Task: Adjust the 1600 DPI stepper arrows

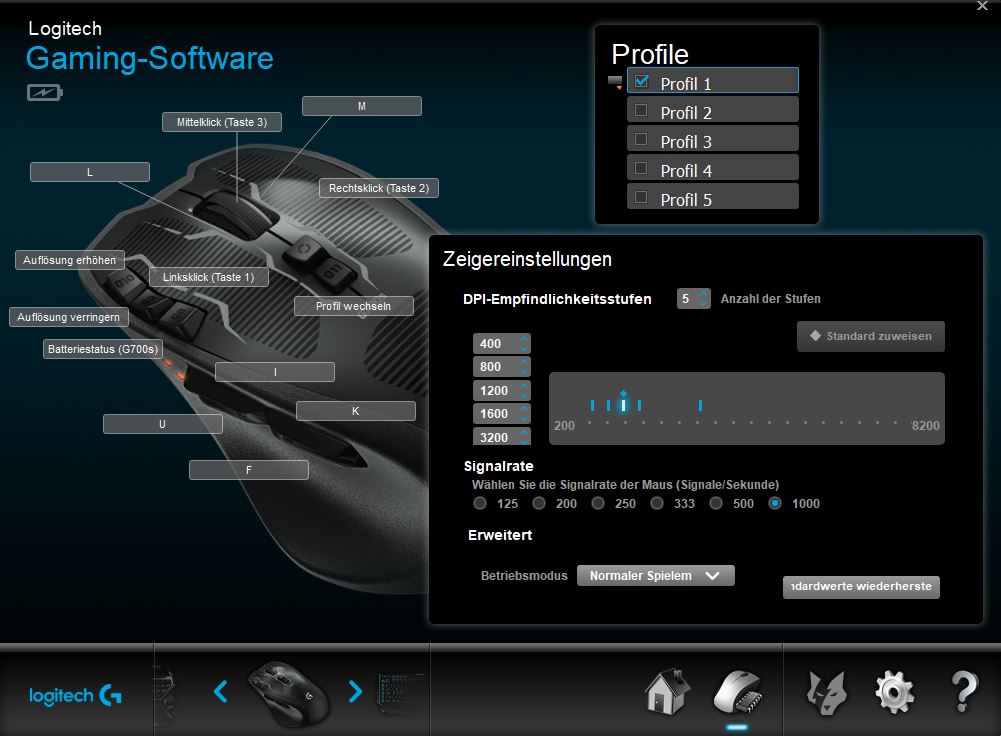Action: 523,414
